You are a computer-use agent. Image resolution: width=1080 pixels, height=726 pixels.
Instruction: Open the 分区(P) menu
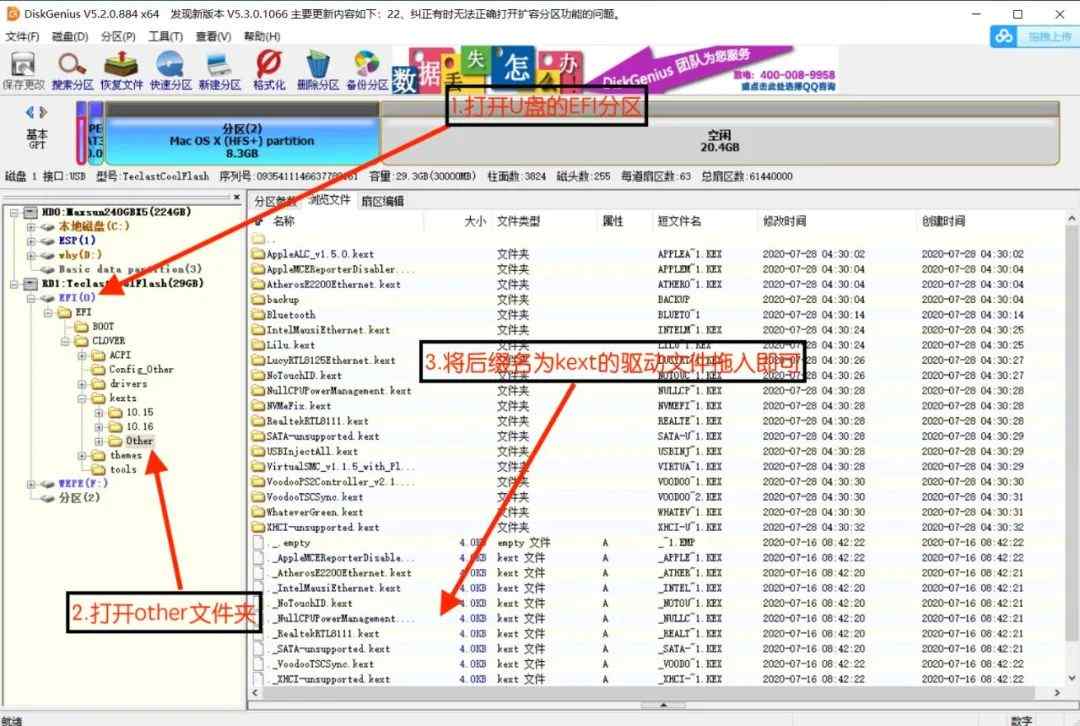[x=118, y=37]
